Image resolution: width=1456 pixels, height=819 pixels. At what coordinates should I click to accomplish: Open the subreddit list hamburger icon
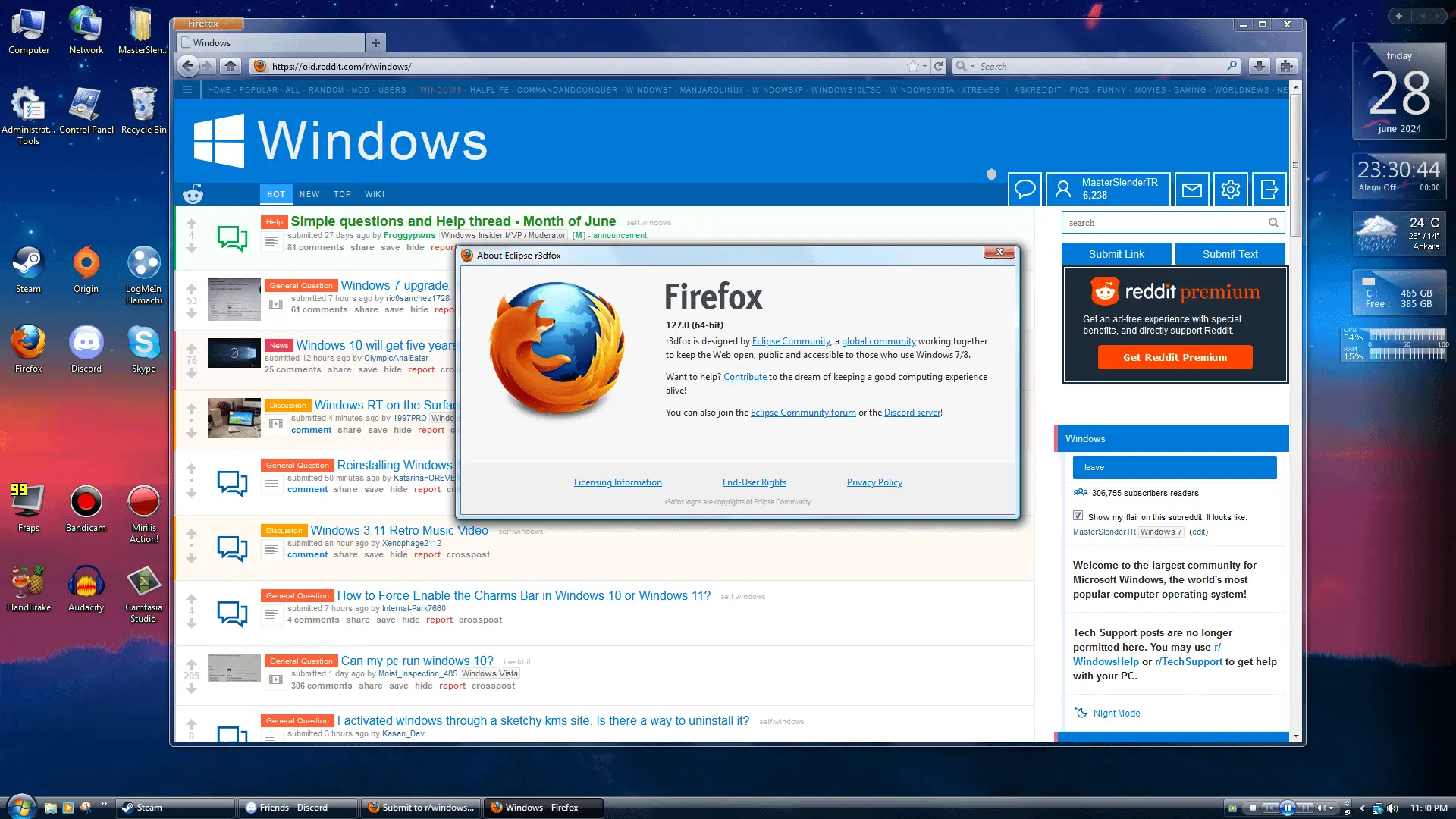(187, 89)
